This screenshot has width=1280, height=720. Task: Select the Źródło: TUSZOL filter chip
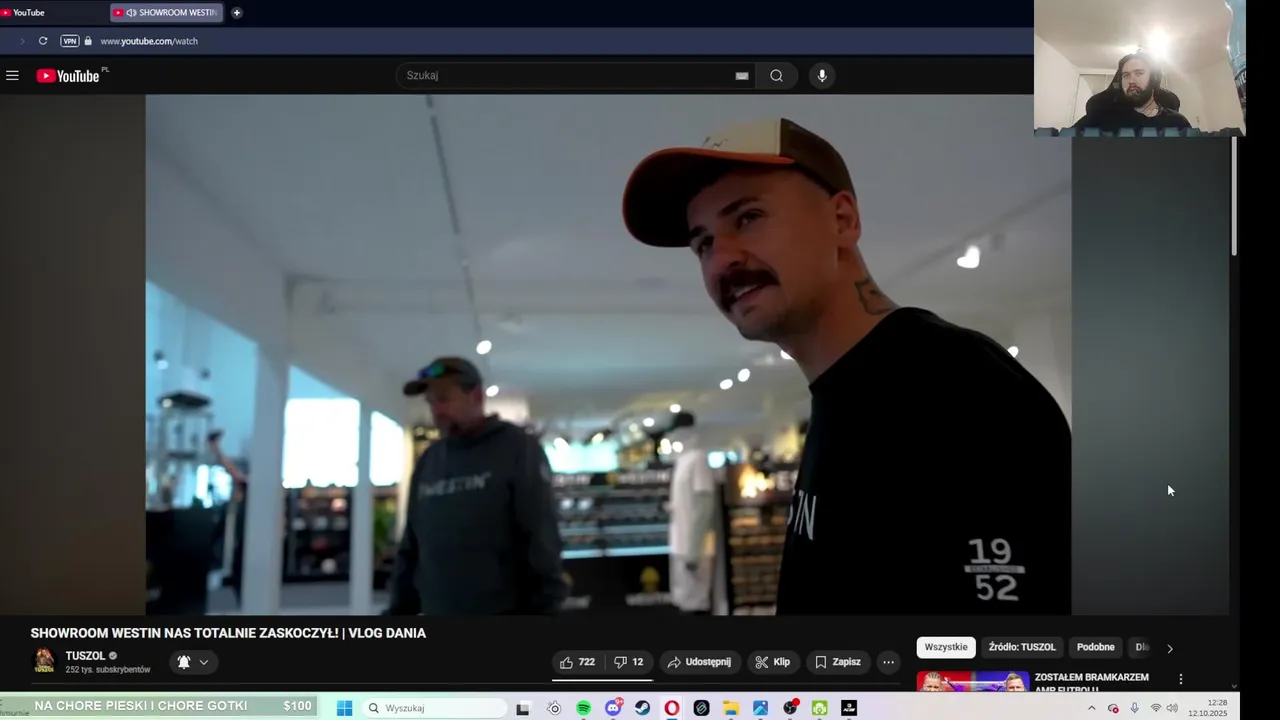1022,647
